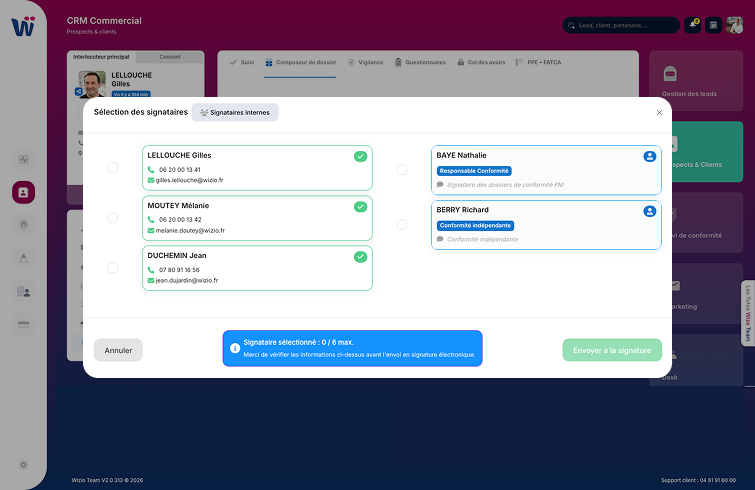Check the BERRY Richard checkbox
This screenshot has height=490, width=755.
[402, 225]
